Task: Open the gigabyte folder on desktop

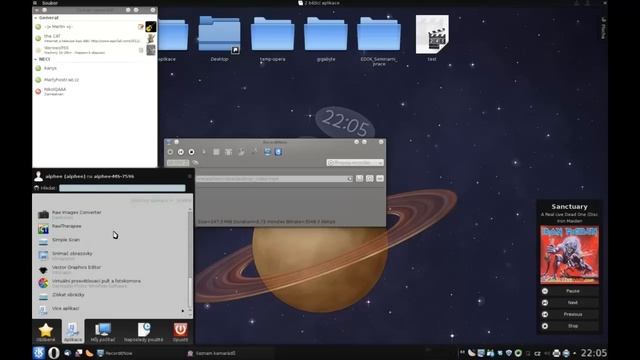Action: coord(326,39)
